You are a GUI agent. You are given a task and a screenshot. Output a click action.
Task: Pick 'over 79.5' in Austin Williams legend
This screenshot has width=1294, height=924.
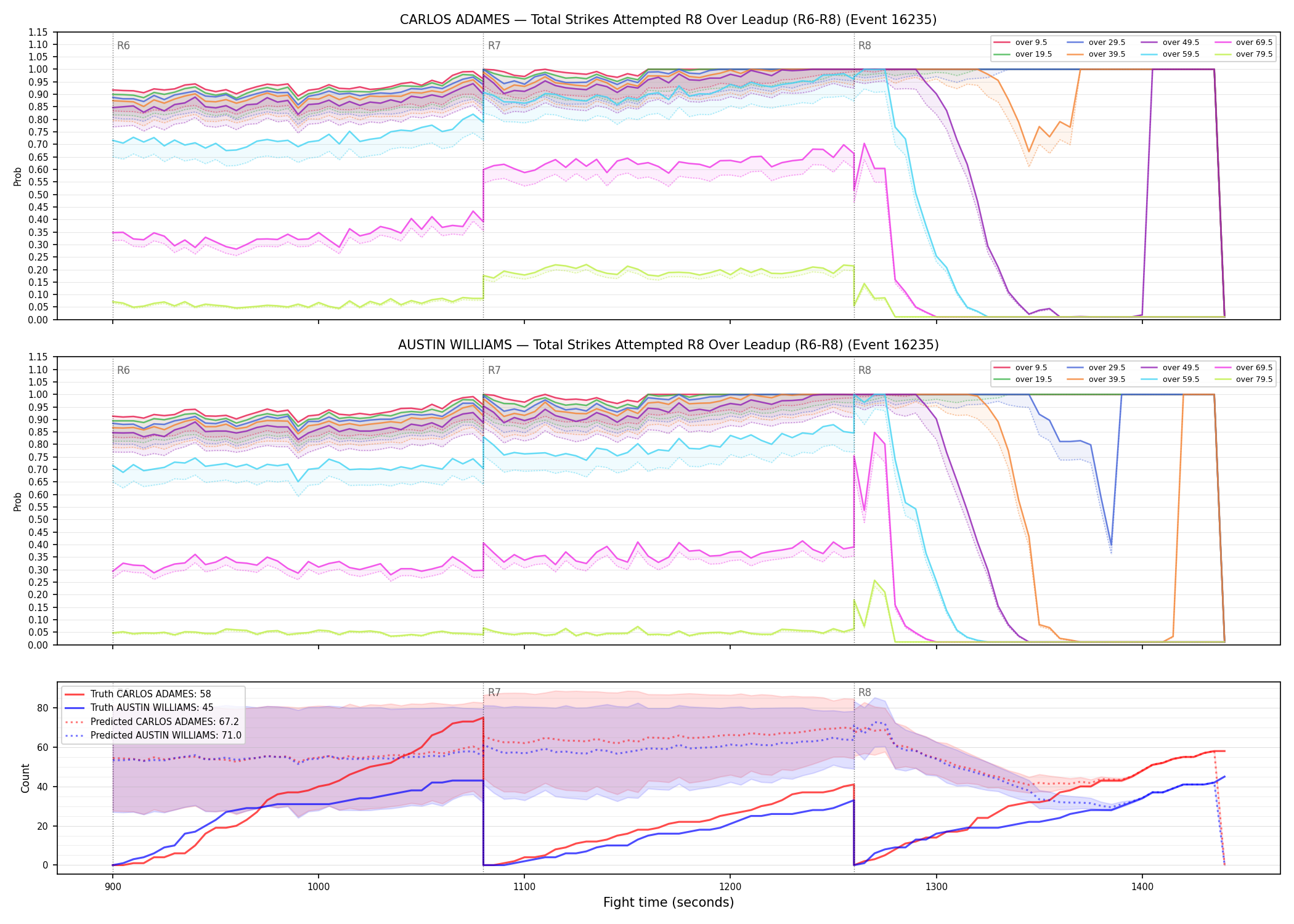pos(1243,379)
